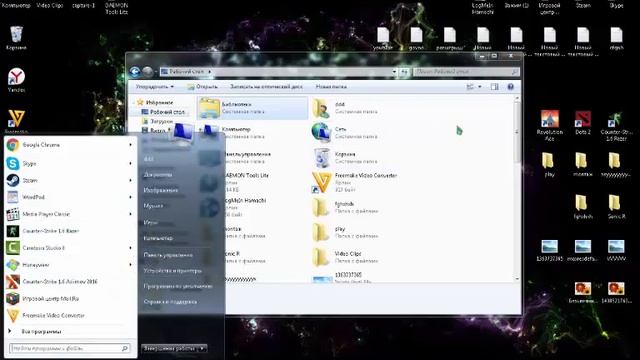Select Counter-Strike 1.6 Razer desktop shortcut
640x360 pixels.
click(616, 125)
